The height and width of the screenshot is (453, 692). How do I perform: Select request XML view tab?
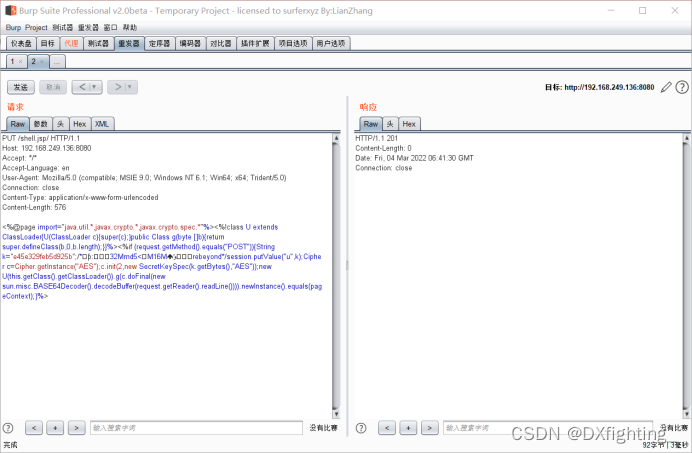(x=102, y=124)
